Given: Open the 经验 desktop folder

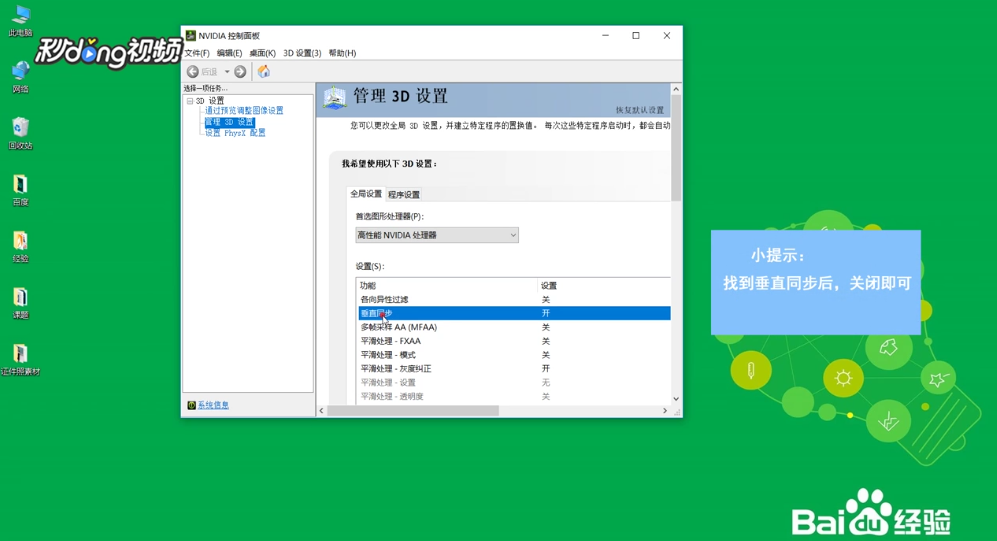Looking at the screenshot, I should tap(20, 247).
